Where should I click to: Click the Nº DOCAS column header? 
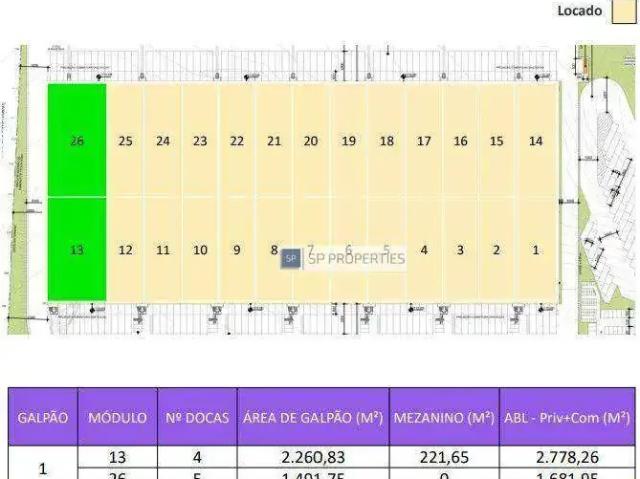pos(197,417)
